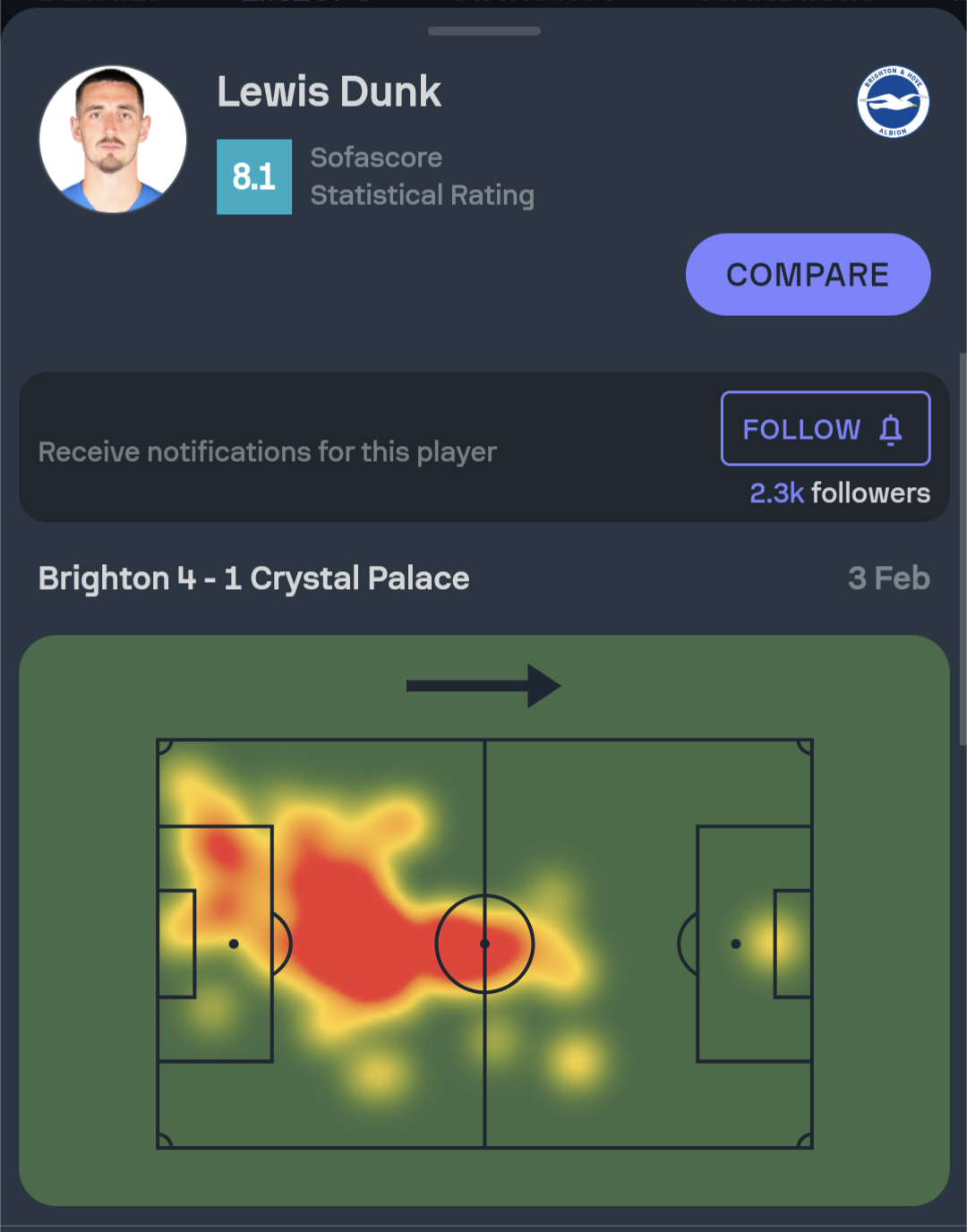Image resolution: width=967 pixels, height=1232 pixels.
Task: Click the red hotspot inside left penalty box
Action: click(x=224, y=852)
